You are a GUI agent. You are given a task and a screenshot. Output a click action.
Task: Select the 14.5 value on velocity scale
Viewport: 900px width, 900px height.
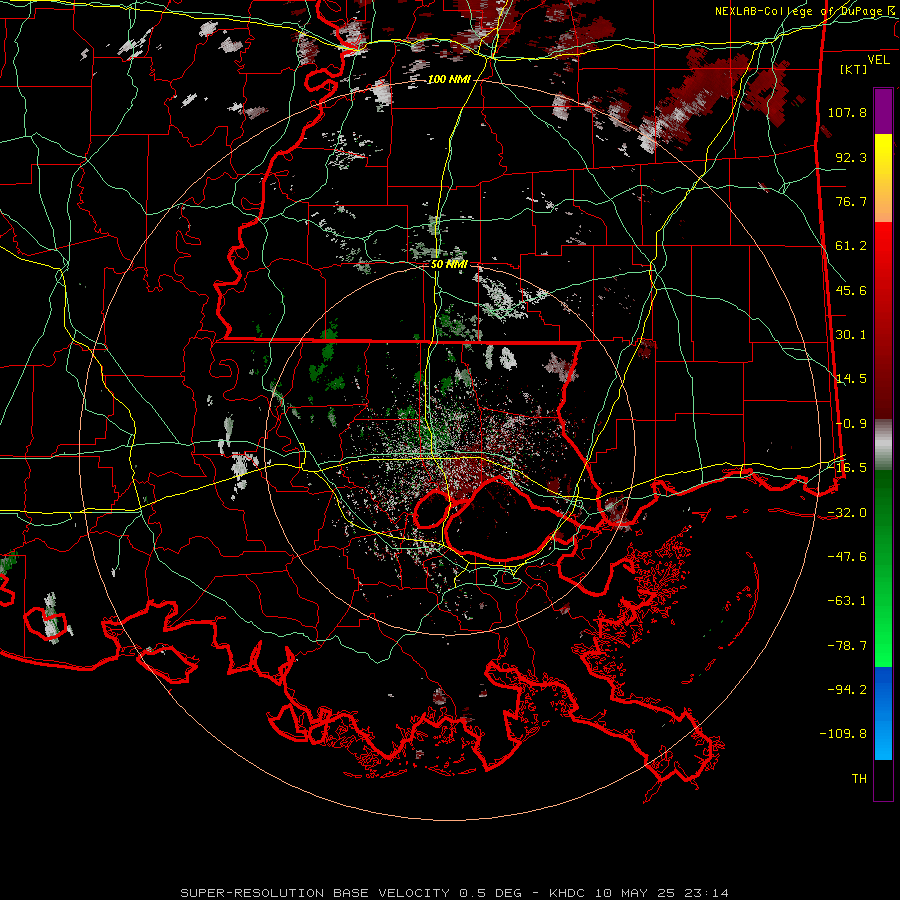point(851,379)
